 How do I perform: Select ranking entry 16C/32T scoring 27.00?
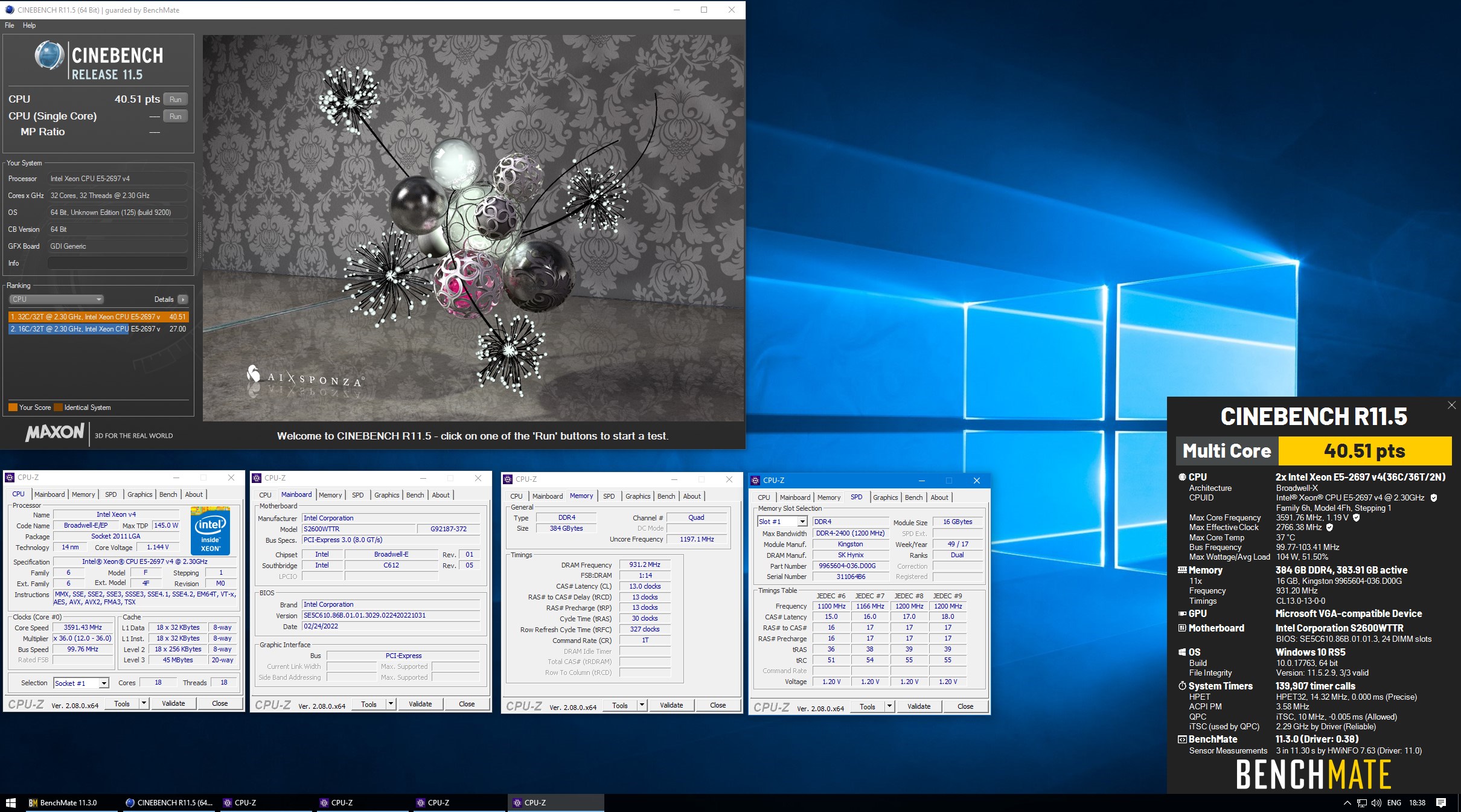point(98,329)
